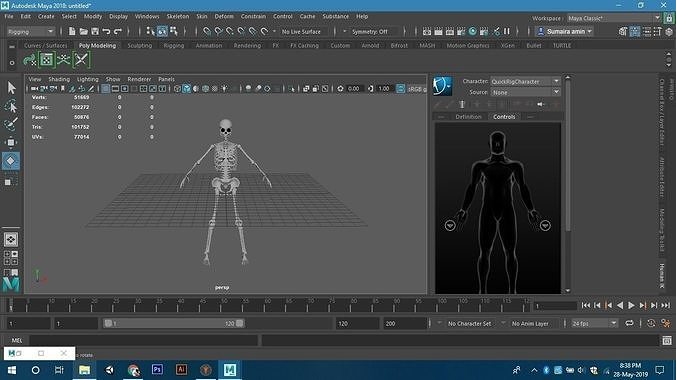Open the Workspace Maya Classic dropdown

click(x=613, y=18)
